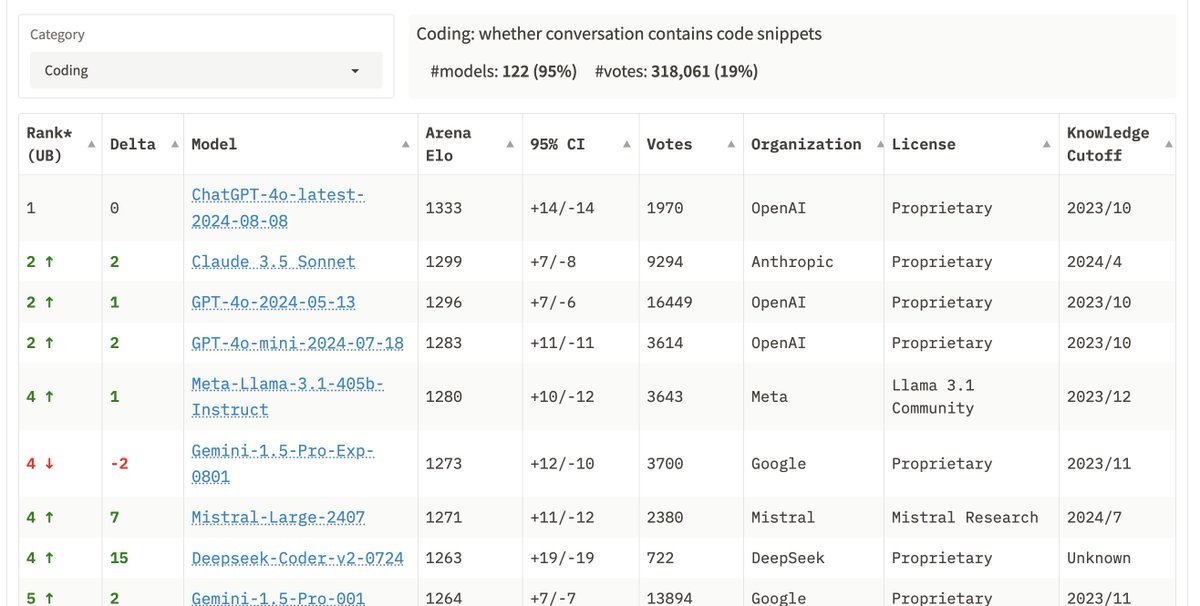Sort table by Votes column

point(691,144)
